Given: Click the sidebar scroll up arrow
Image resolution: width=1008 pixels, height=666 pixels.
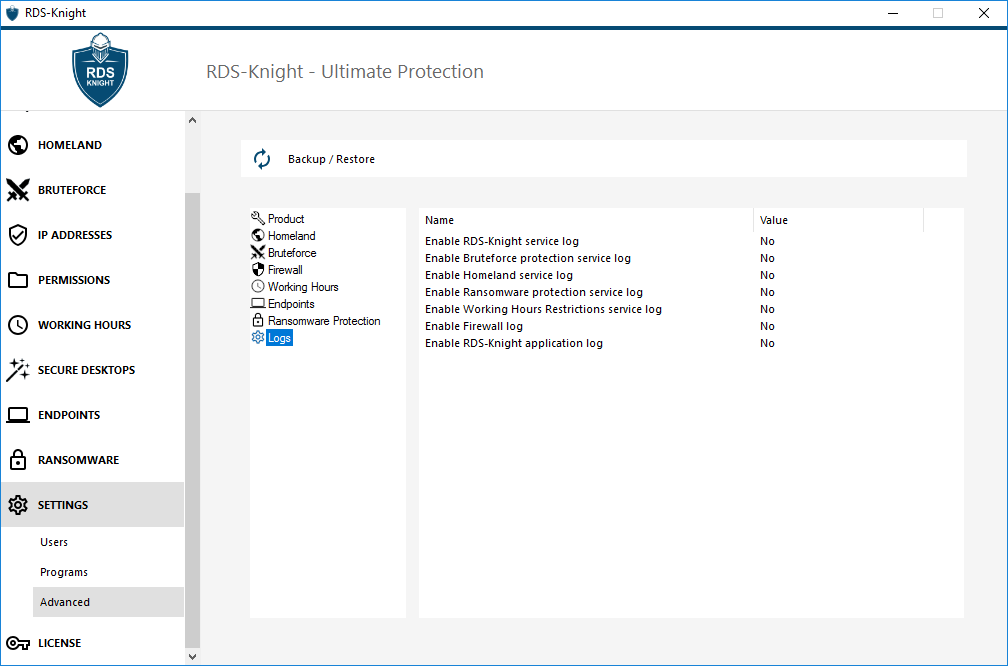Looking at the screenshot, I should coord(192,120).
